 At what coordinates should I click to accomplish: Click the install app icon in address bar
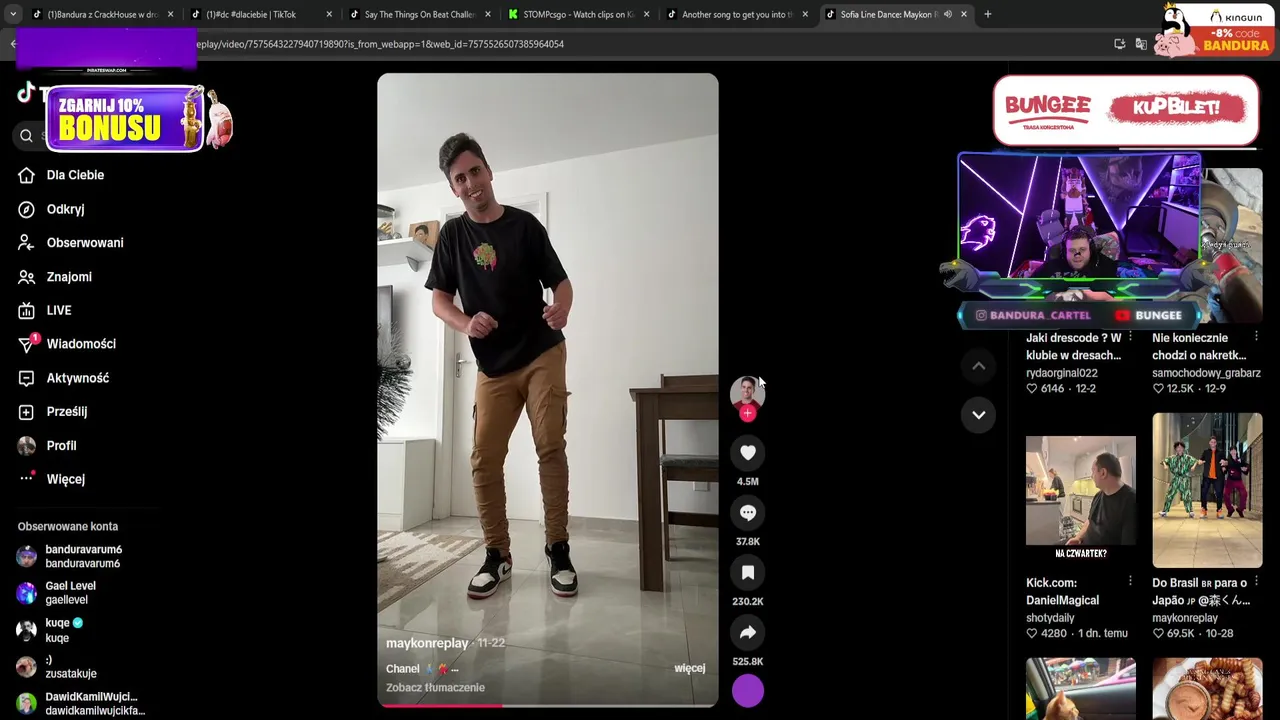[1119, 44]
